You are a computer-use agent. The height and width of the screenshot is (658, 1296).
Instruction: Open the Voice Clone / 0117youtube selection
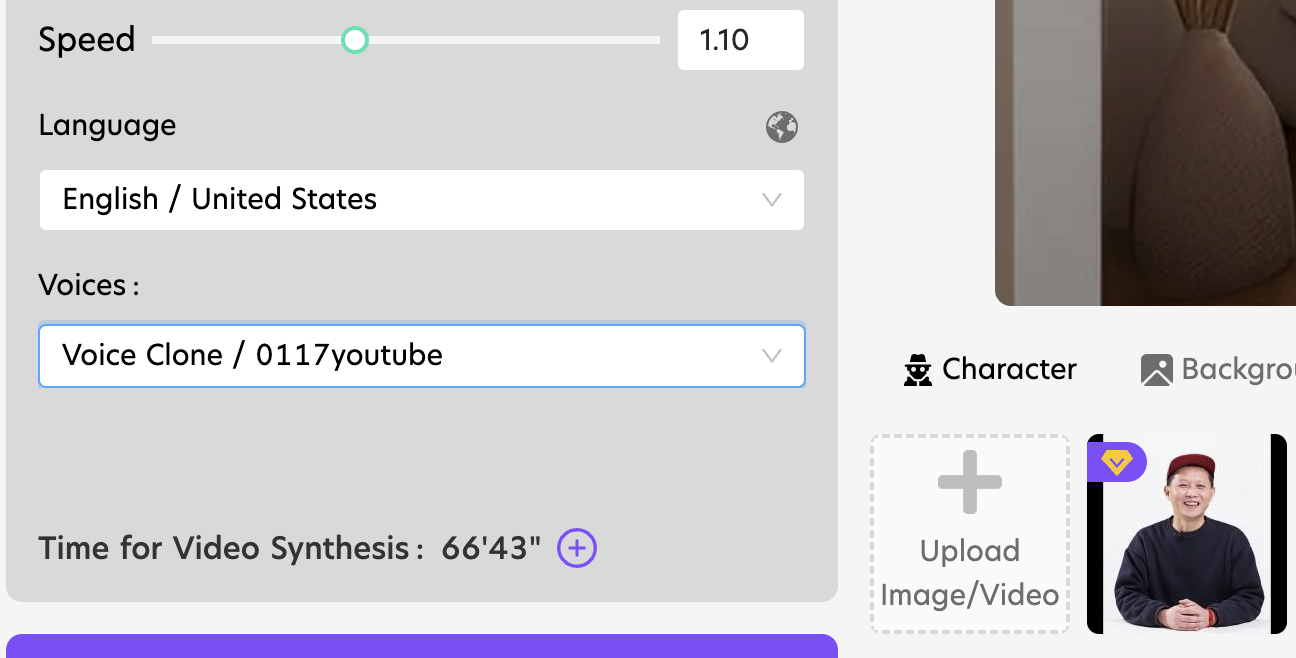click(252, 355)
